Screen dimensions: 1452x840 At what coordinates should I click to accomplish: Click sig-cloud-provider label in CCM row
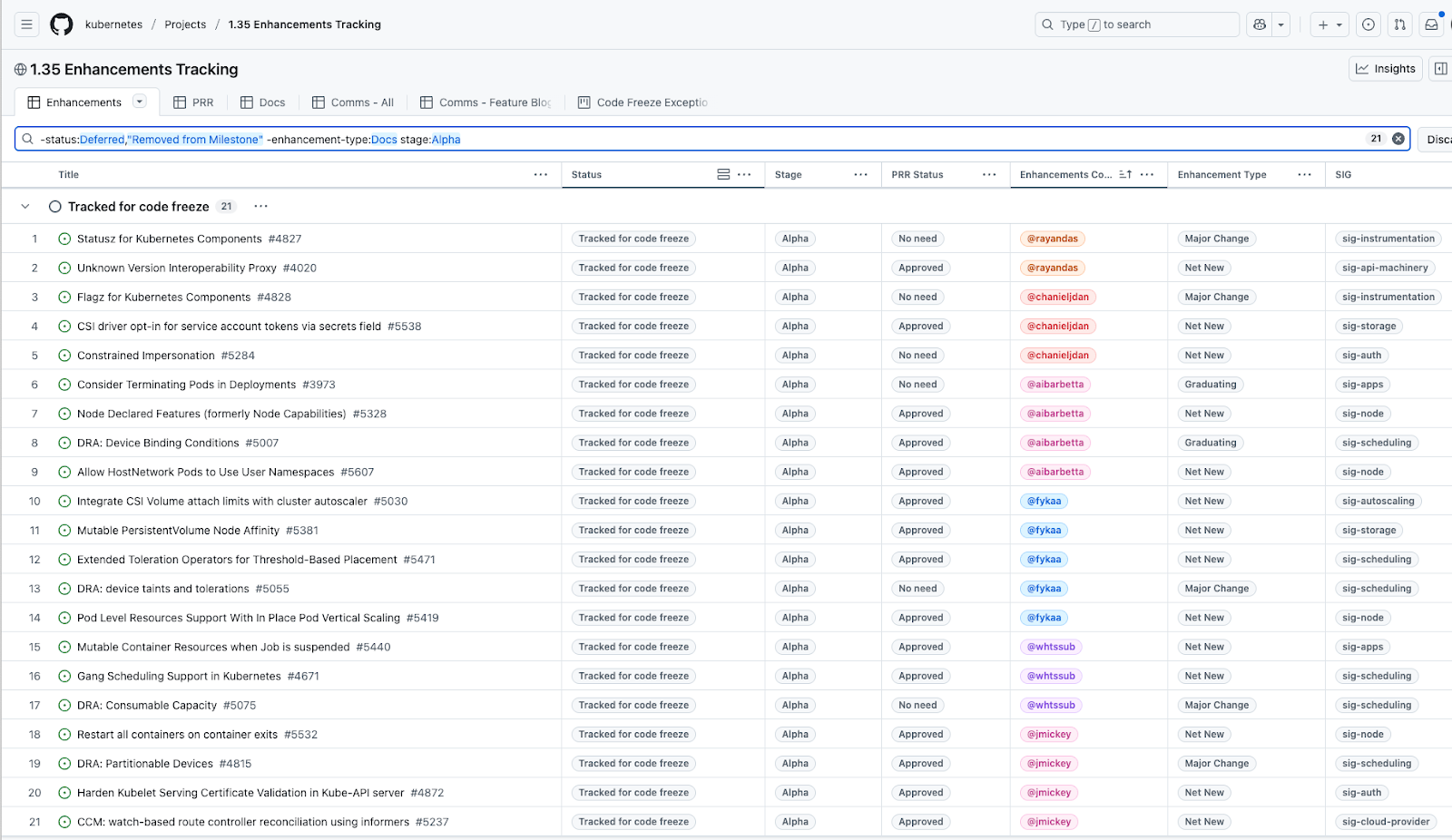click(1386, 822)
